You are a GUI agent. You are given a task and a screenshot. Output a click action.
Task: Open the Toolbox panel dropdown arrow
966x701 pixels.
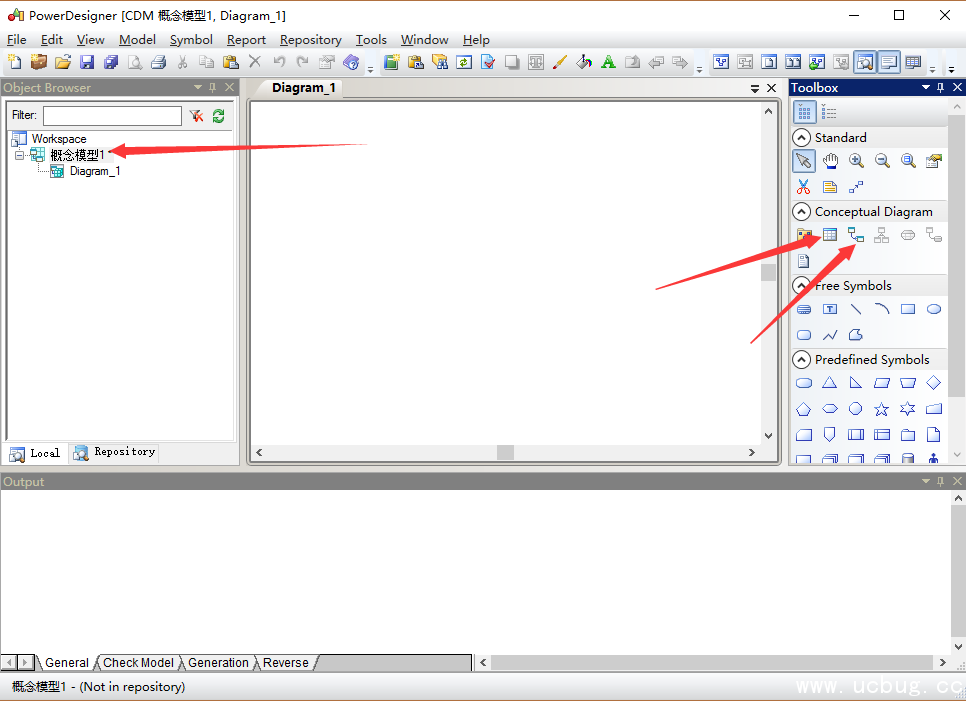point(925,87)
